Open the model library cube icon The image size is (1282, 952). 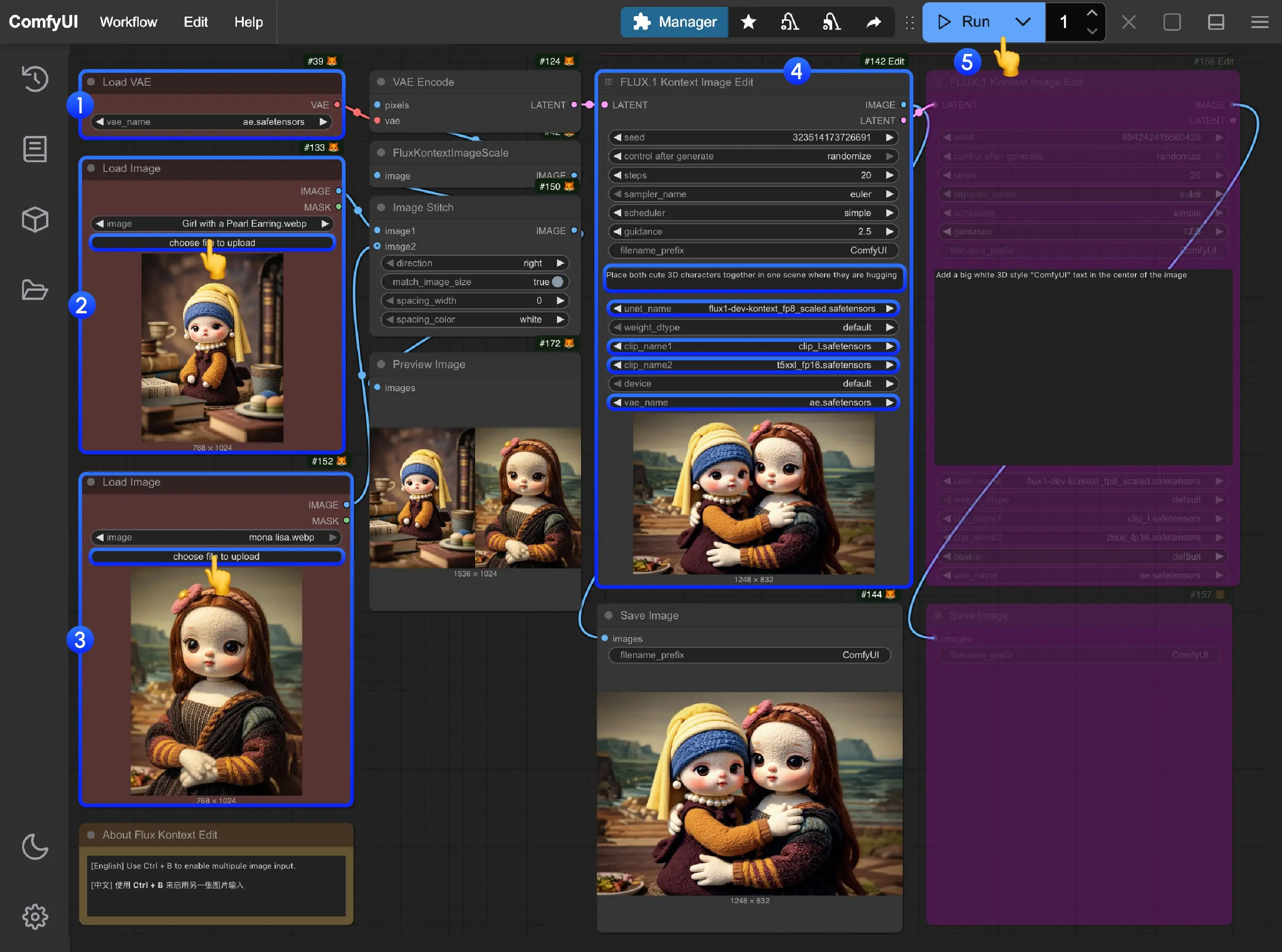(35, 219)
